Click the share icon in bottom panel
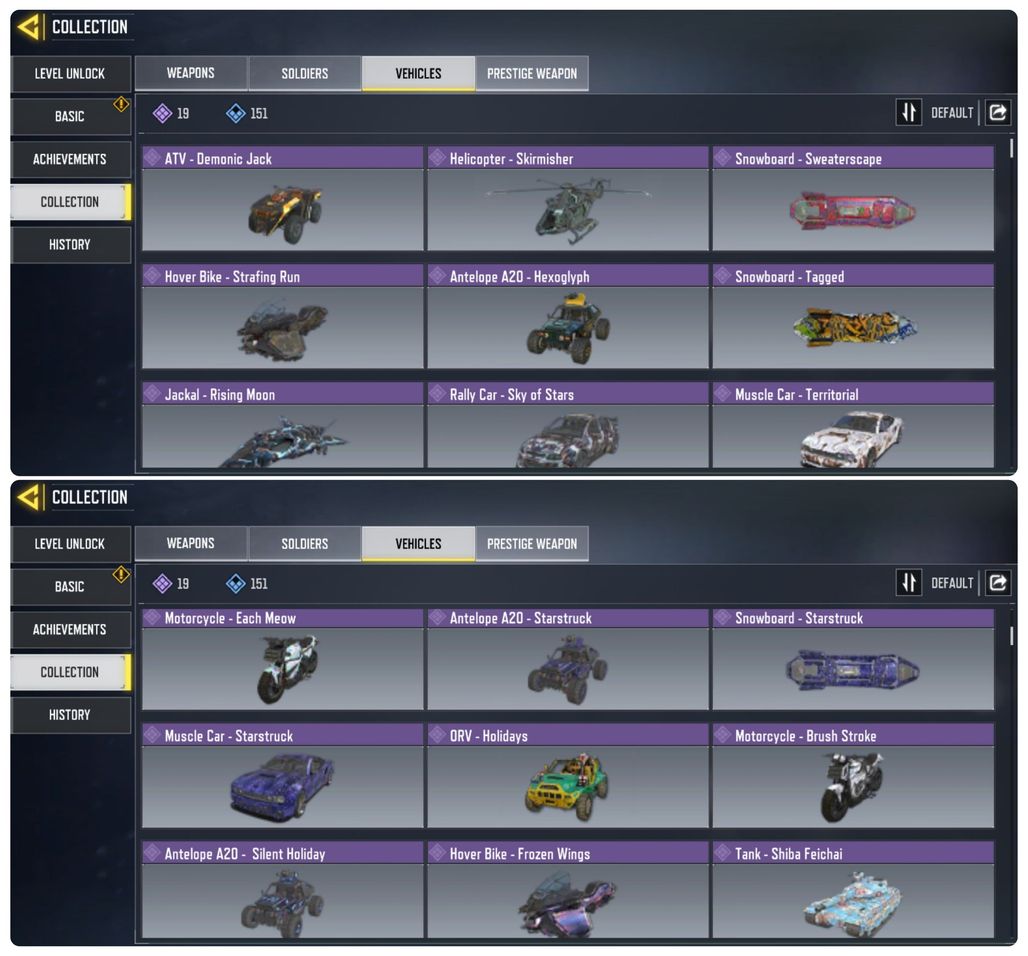 tap(998, 582)
